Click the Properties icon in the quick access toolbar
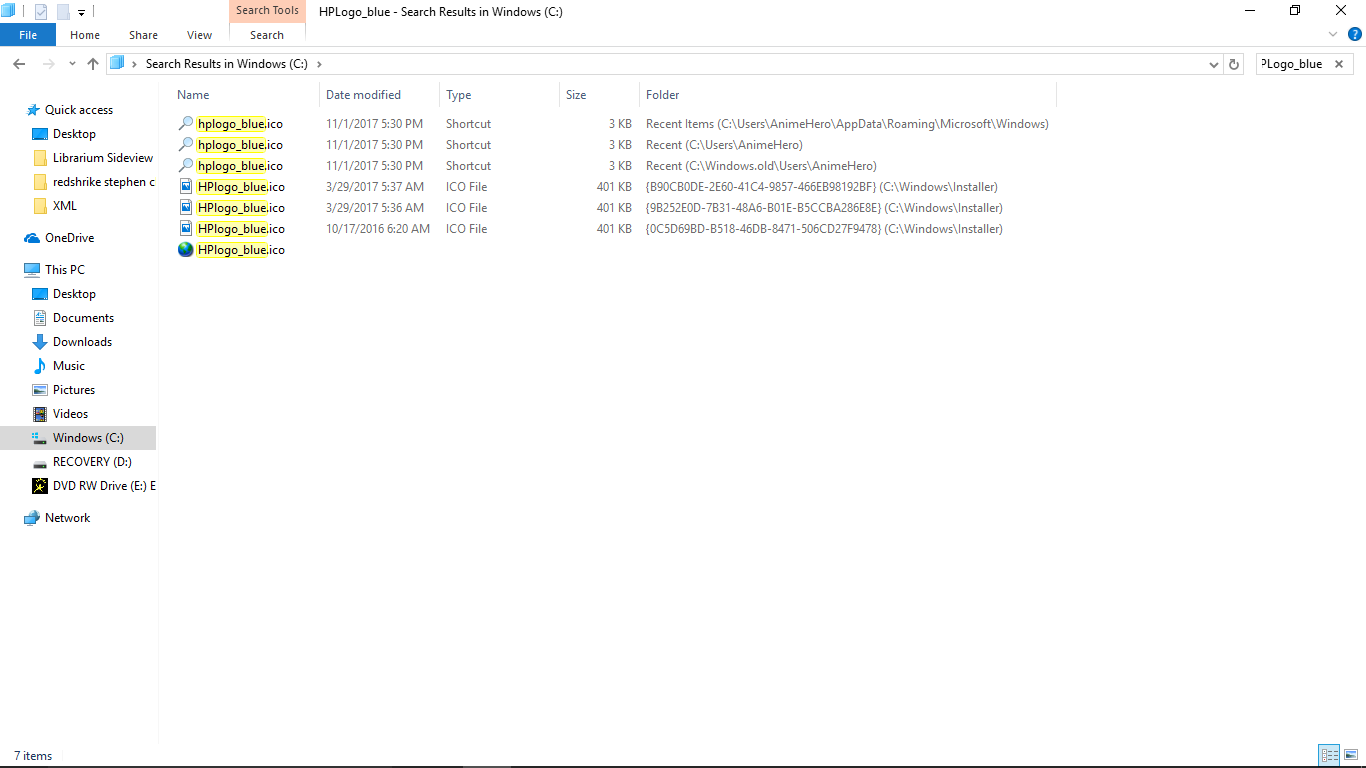Screen dimensions: 1366x768 41,12
